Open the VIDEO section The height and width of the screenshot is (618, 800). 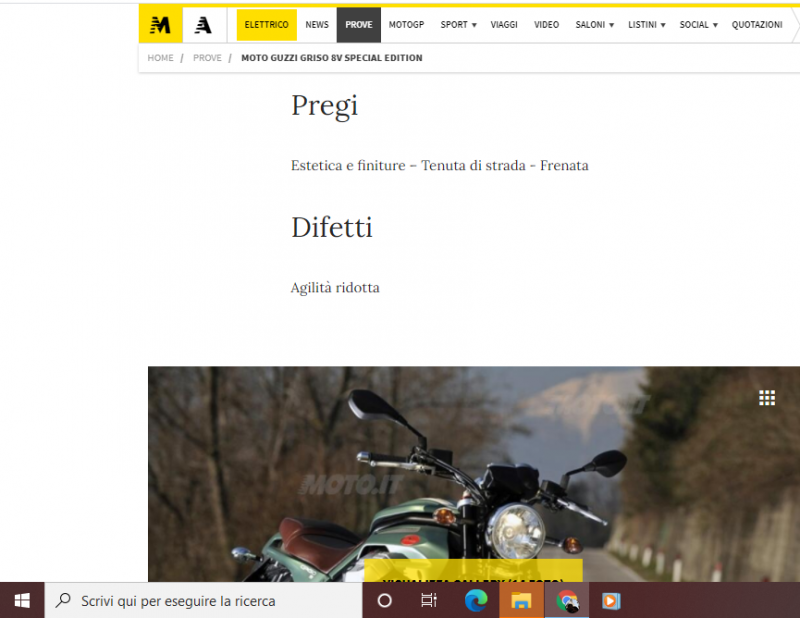(546, 24)
